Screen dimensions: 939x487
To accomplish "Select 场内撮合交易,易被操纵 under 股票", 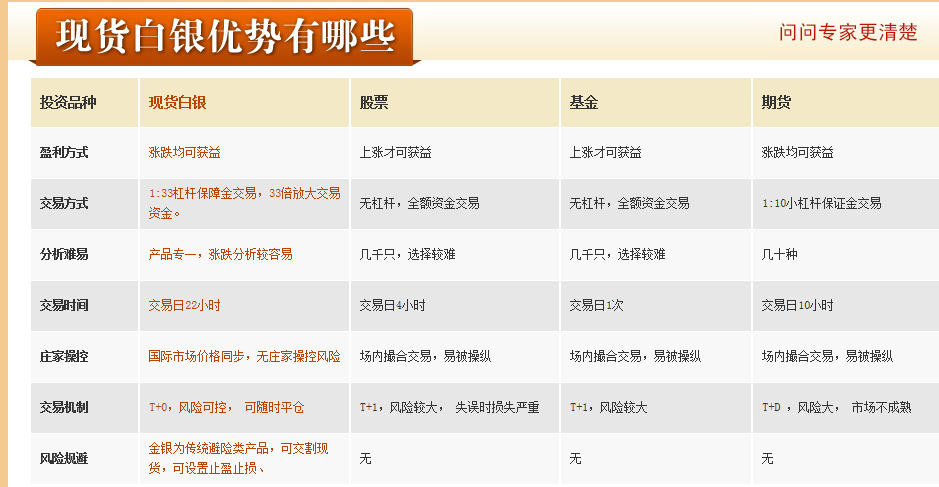I will click(425, 356).
